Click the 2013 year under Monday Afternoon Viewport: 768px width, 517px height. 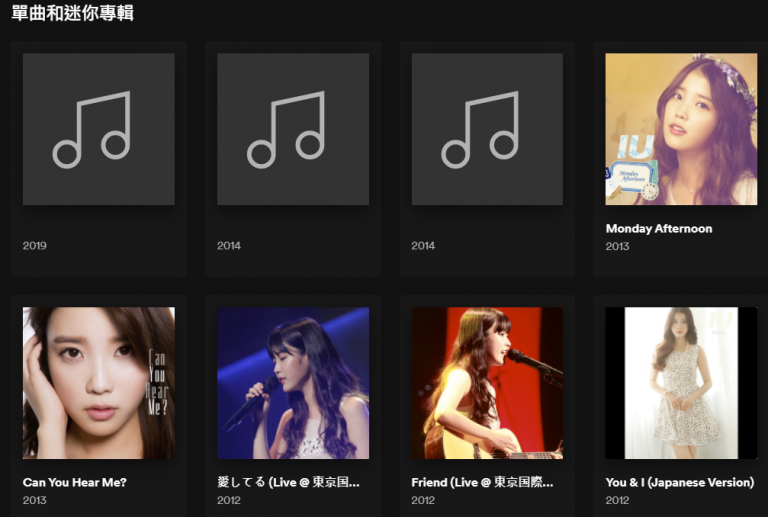coord(617,246)
